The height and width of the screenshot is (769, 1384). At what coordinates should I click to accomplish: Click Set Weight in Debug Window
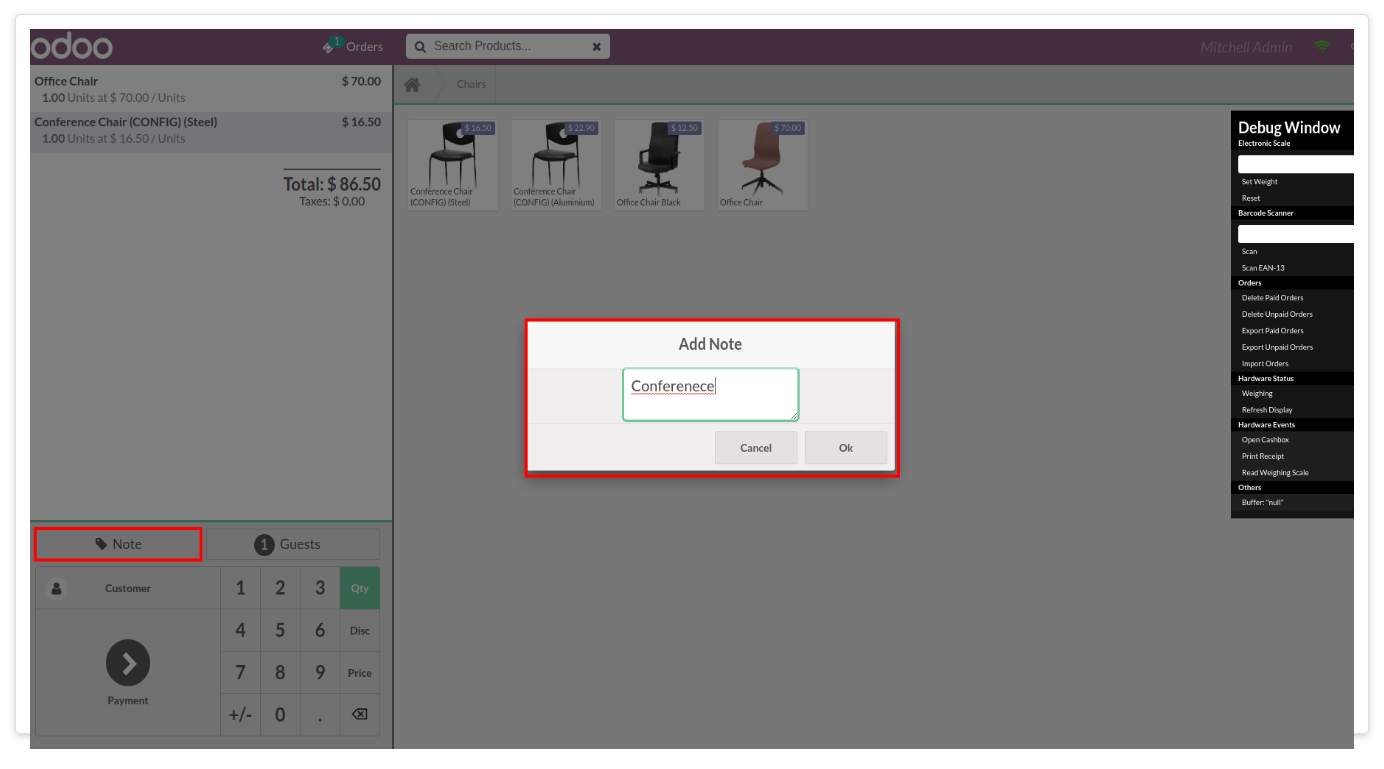coord(1260,182)
